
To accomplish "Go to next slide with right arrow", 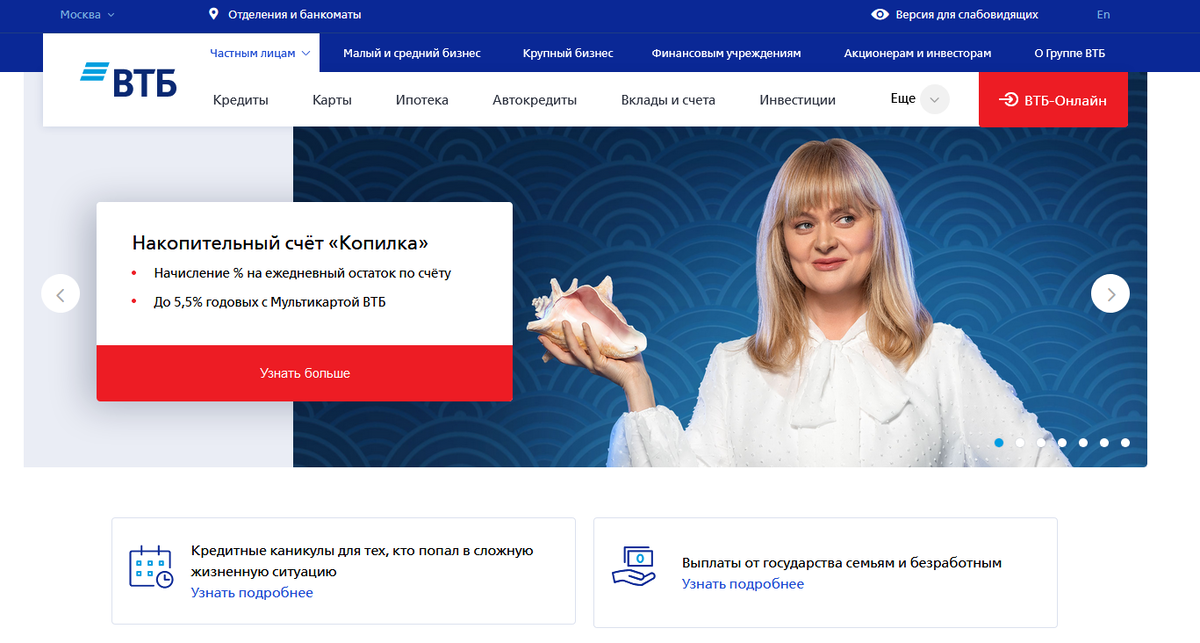I will (x=1110, y=294).
